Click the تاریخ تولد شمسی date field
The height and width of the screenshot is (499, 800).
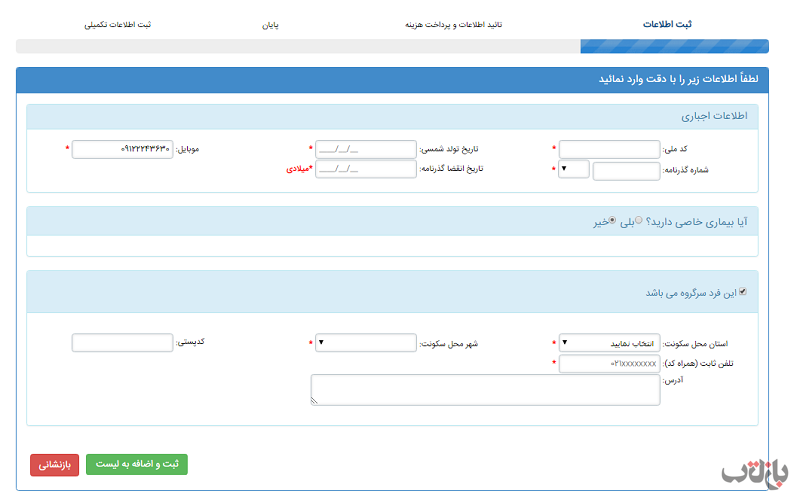click(x=365, y=149)
